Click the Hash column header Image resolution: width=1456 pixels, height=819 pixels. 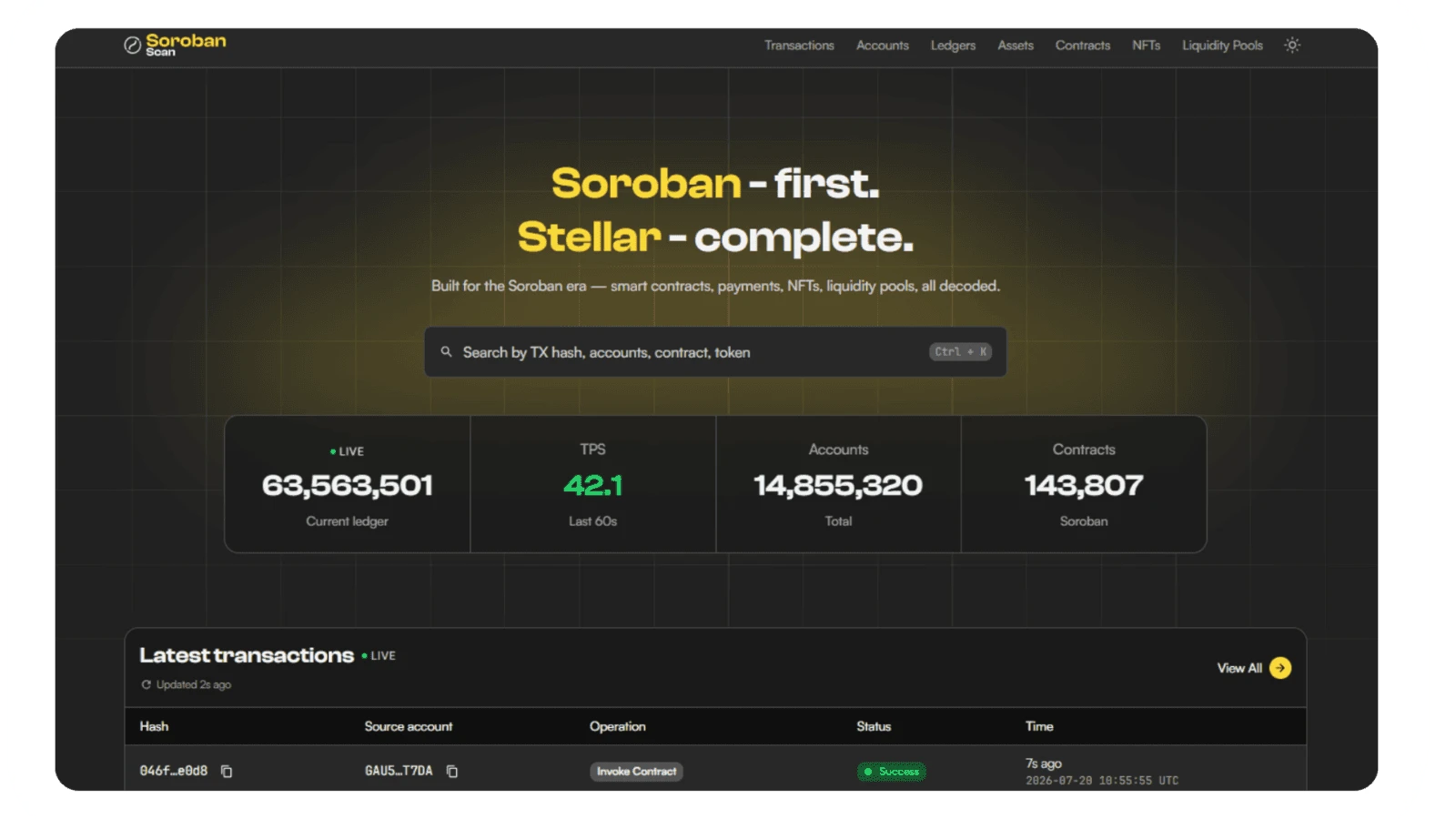(154, 726)
